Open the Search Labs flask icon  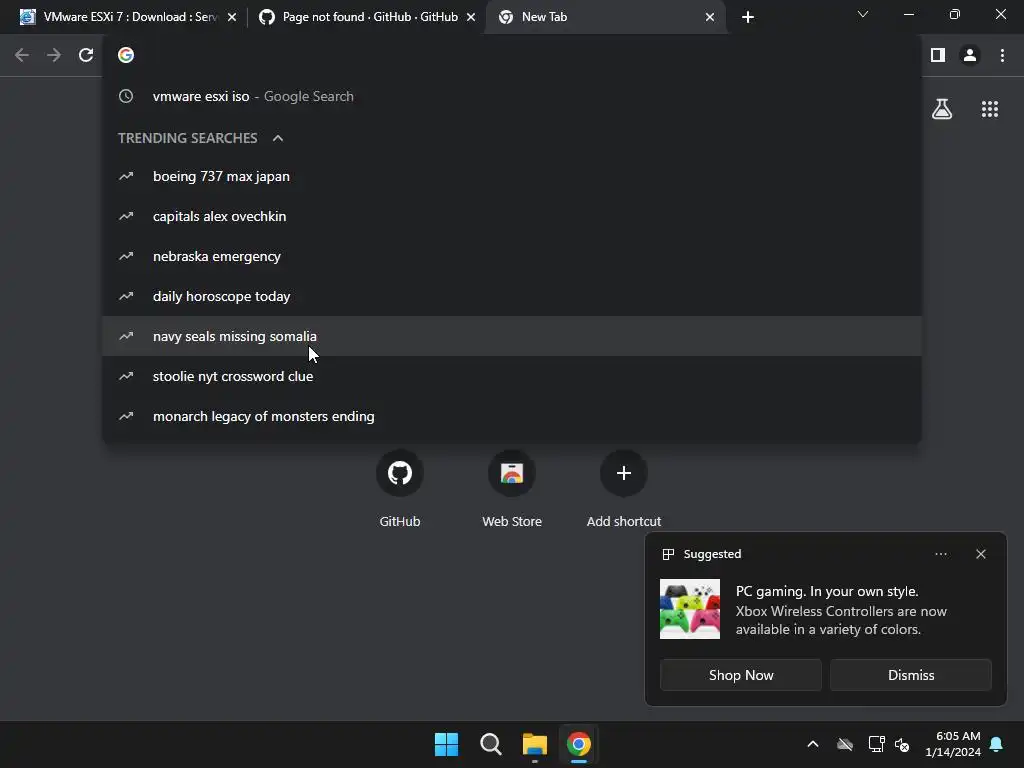click(942, 109)
